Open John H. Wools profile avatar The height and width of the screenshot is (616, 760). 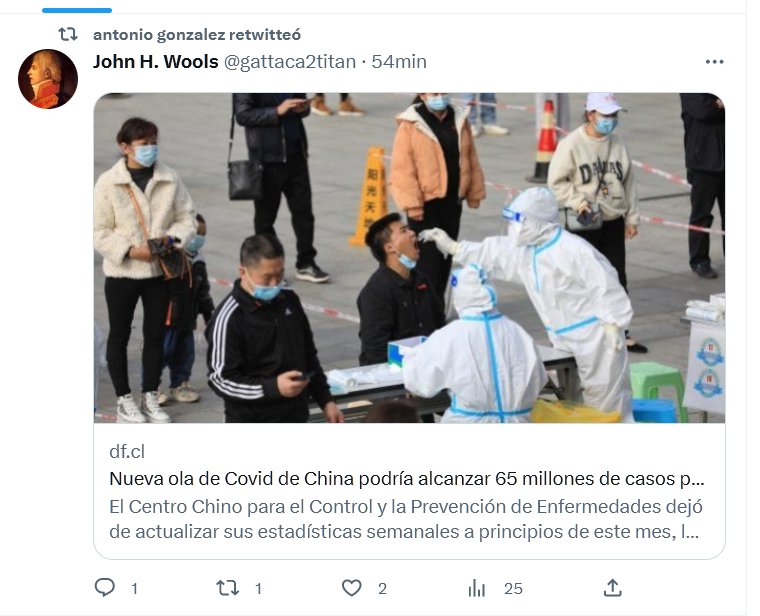(x=48, y=79)
